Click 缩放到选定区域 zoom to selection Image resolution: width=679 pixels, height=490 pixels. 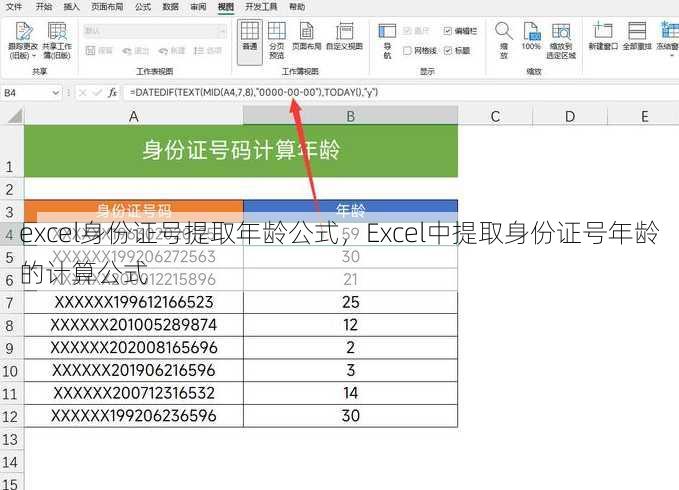pos(561,41)
